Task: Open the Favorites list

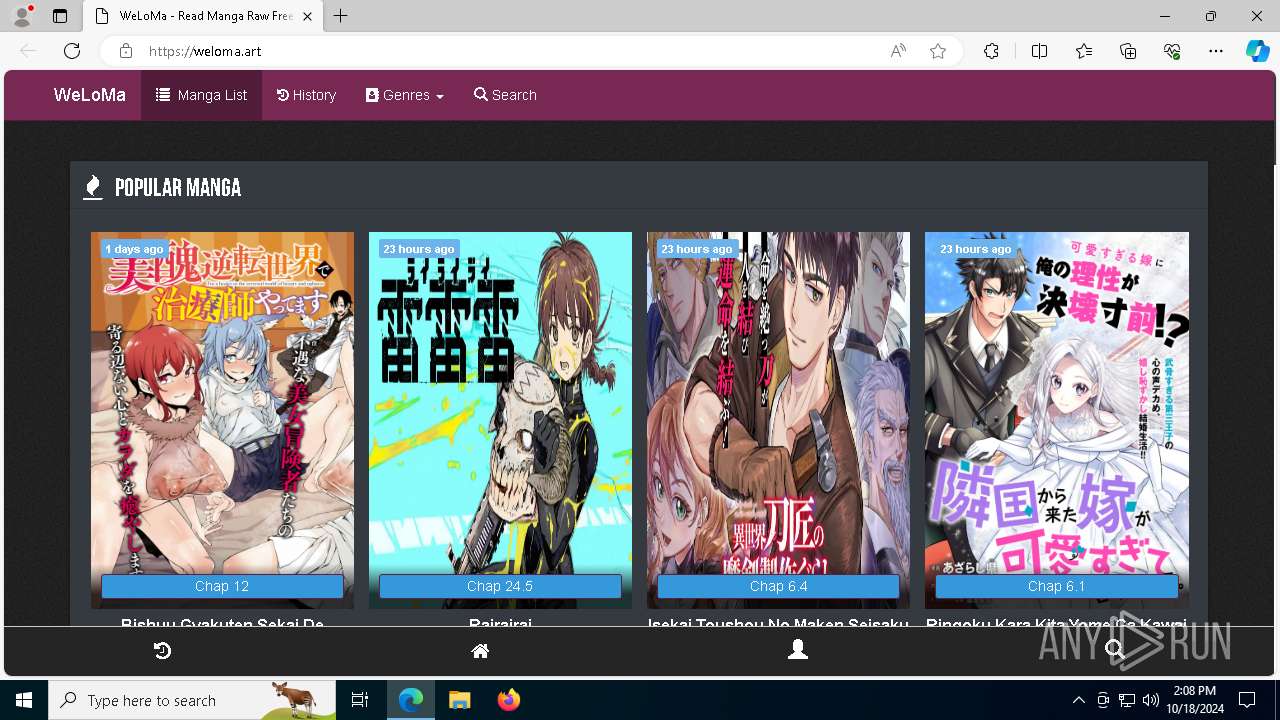Action: click(x=1084, y=51)
